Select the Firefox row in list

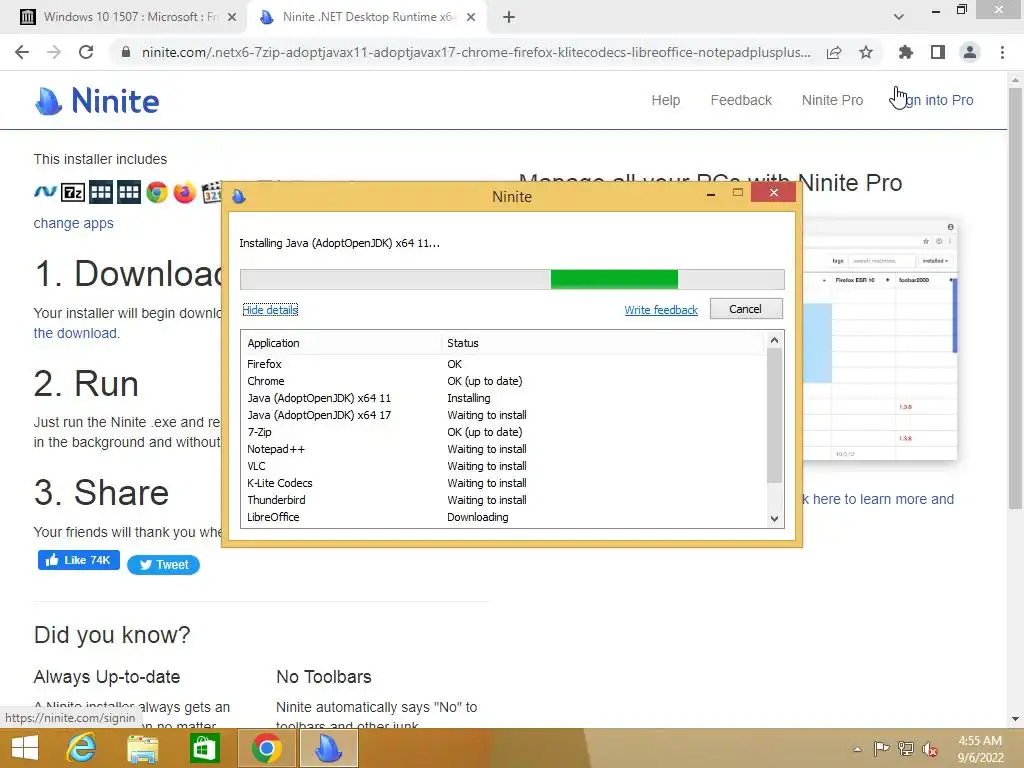pos(504,364)
